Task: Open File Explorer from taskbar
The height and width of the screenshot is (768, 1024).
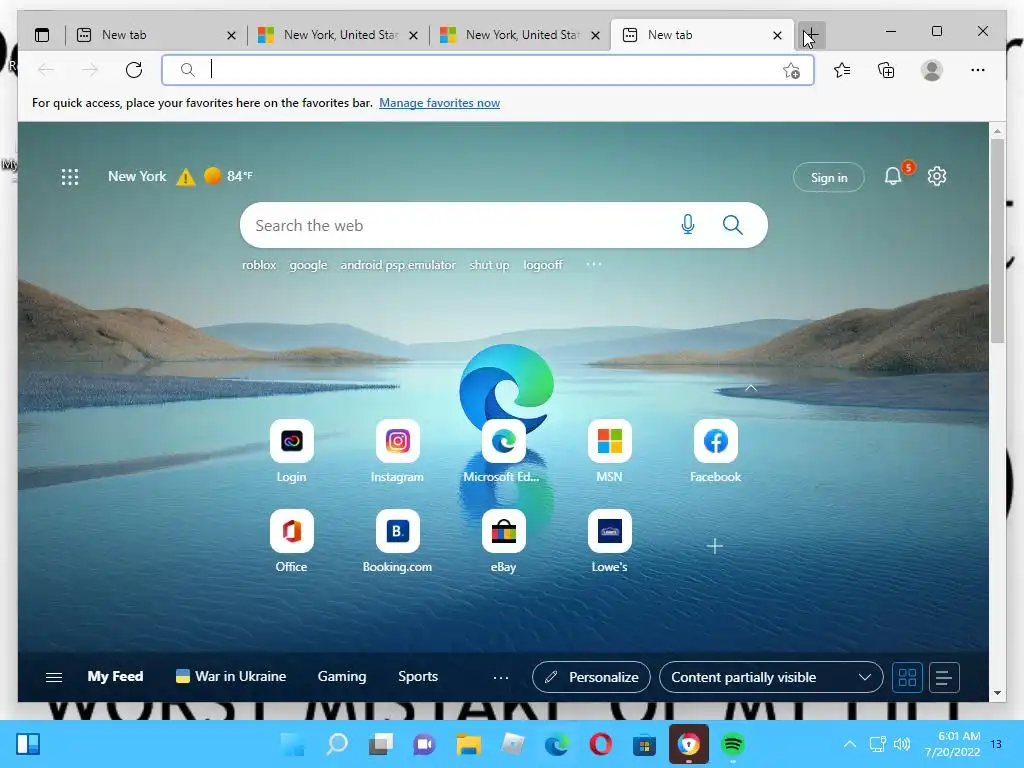Action: 468,744
